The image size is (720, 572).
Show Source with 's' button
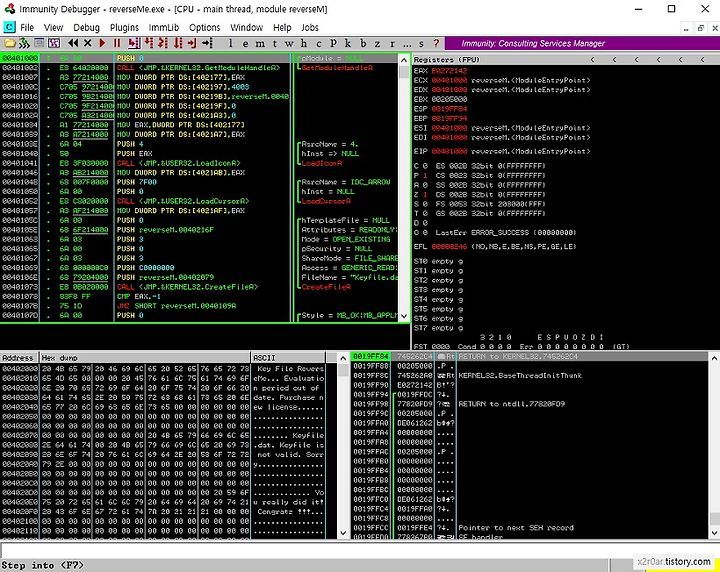pos(421,43)
